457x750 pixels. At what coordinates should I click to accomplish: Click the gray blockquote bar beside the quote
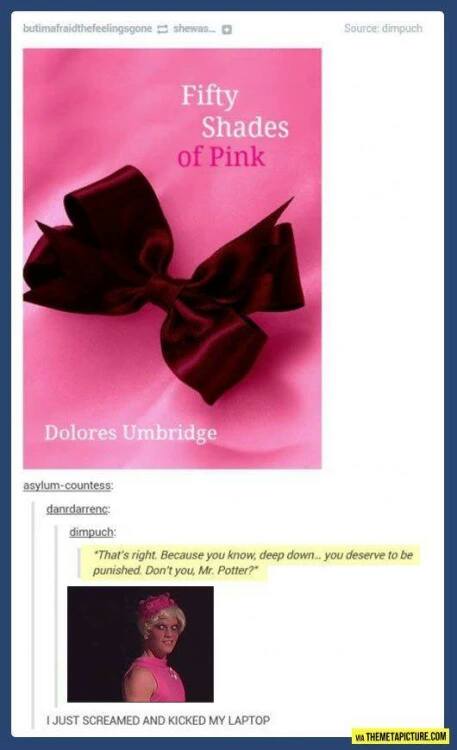78,563
